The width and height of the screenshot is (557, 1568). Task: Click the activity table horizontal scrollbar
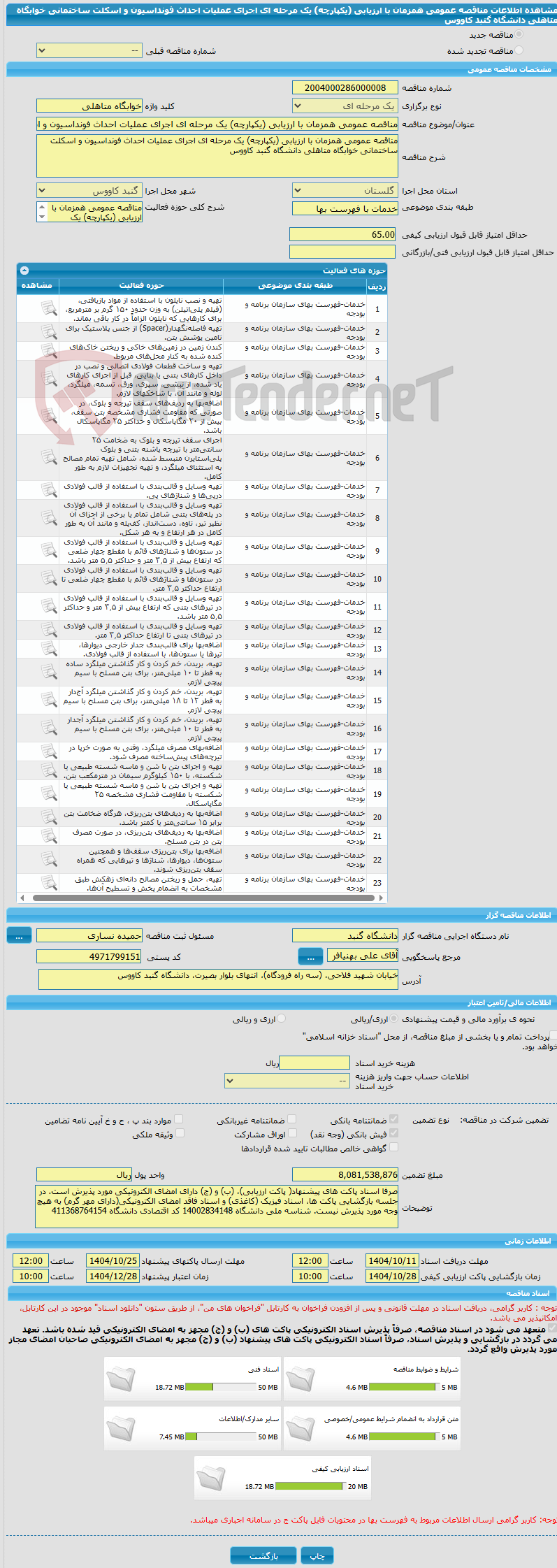pyautogui.click(x=202, y=898)
